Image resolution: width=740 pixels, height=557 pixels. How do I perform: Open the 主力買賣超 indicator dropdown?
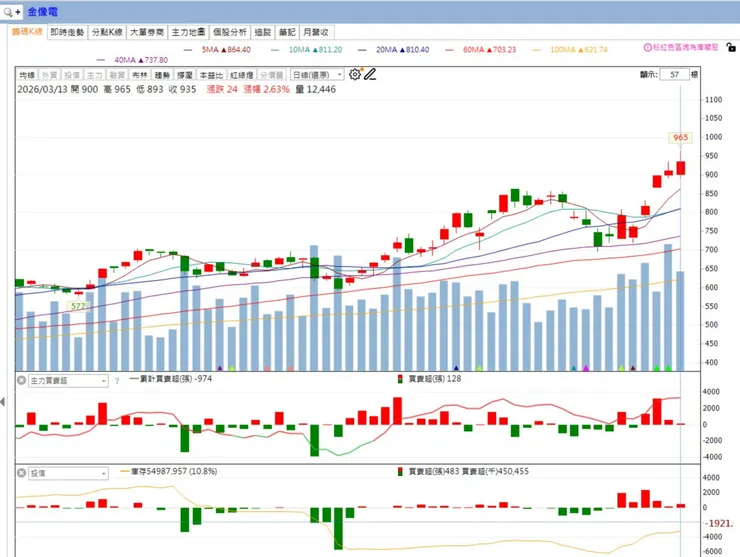(x=68, y=380)
